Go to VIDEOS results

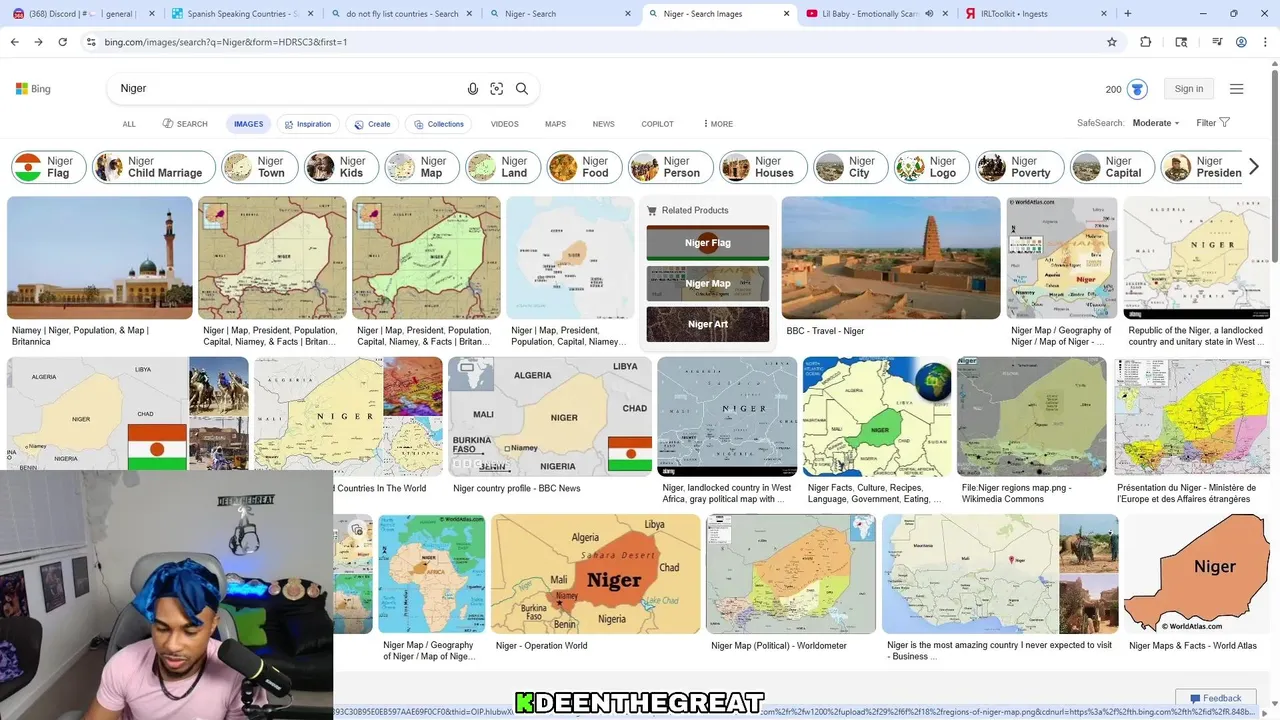point(504,124)
